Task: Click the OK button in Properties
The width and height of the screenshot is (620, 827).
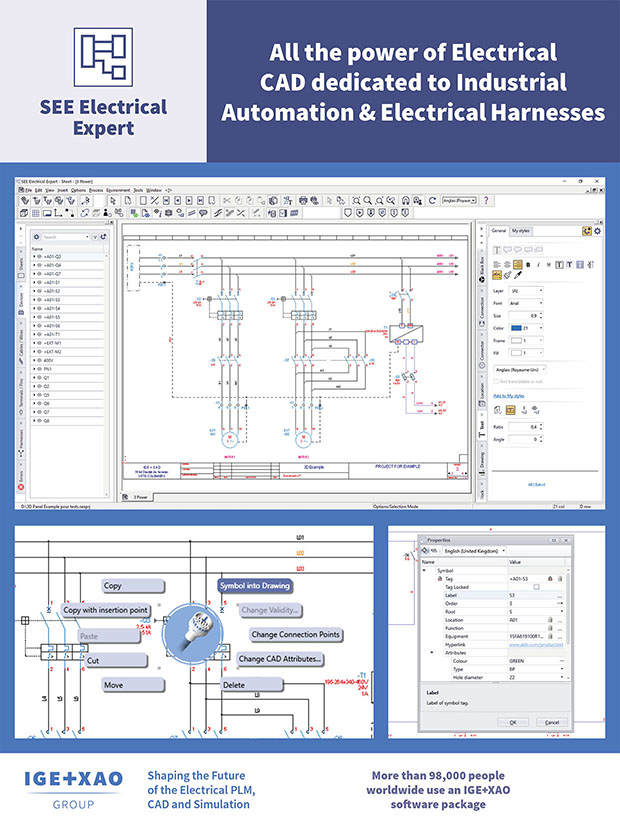Action: 513,723
